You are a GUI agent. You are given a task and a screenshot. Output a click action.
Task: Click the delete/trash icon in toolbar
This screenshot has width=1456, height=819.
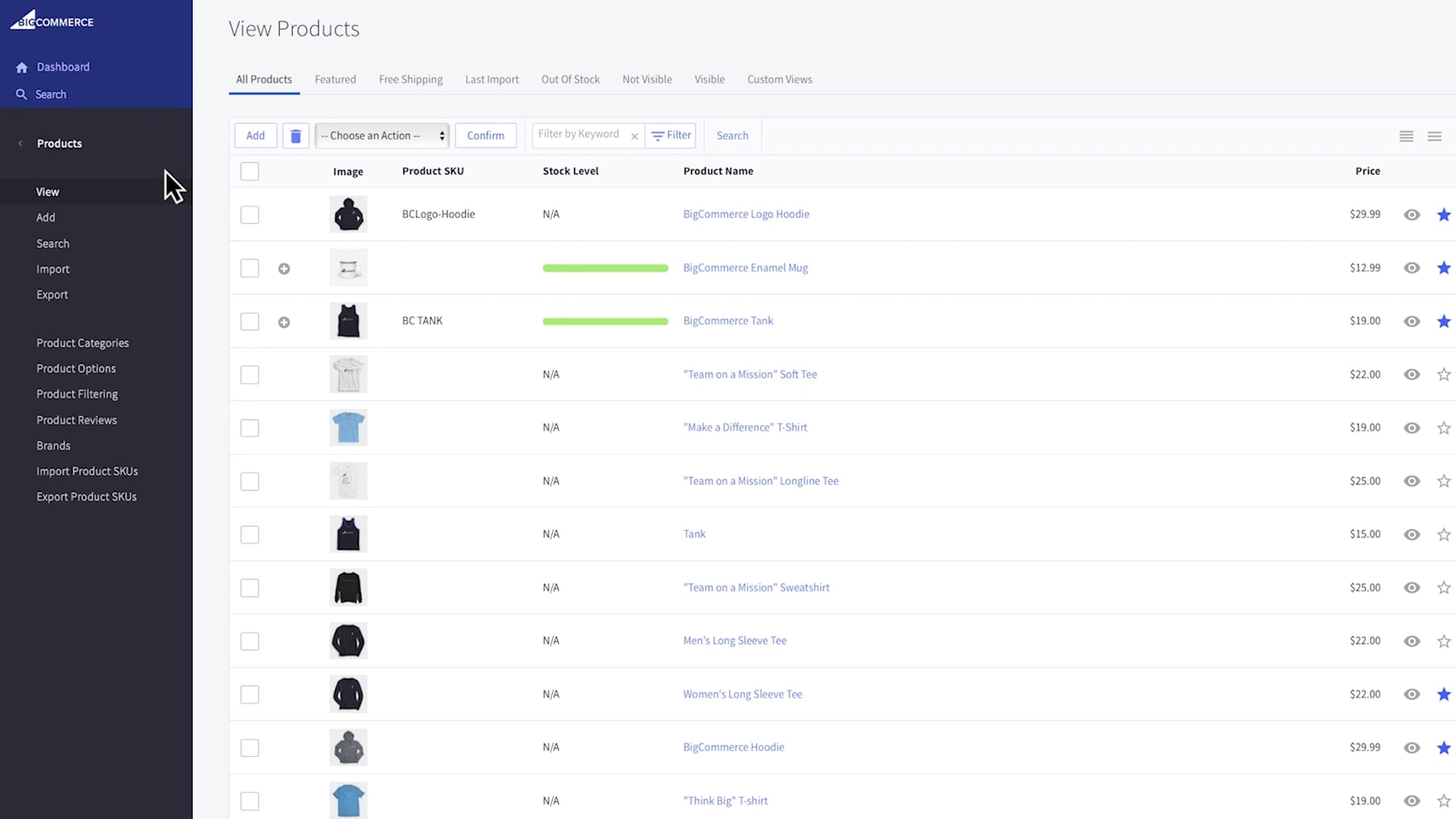click(295, 135)
